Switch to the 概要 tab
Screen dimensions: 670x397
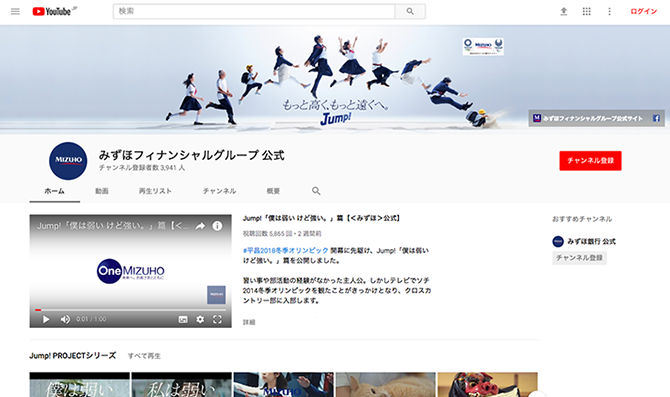273,191
